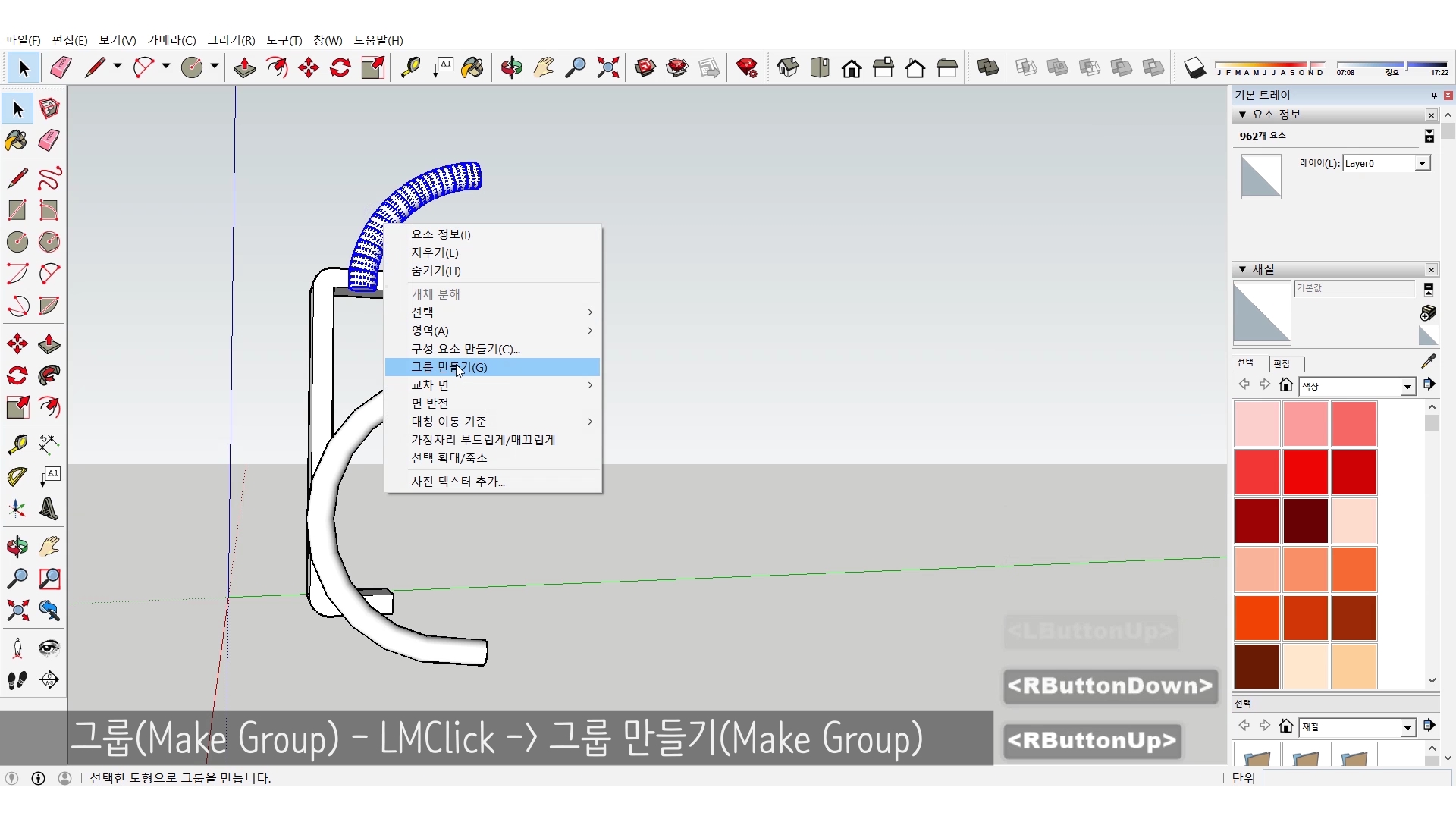The image size is (1456, 819).
Task: Open the 색상 material collection dropdown
Action: [x=1407, y=387]
